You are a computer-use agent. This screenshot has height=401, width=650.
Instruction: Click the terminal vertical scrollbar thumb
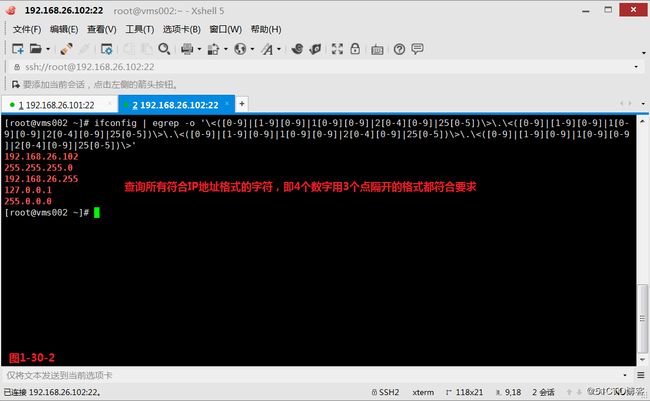click(642, 318)
